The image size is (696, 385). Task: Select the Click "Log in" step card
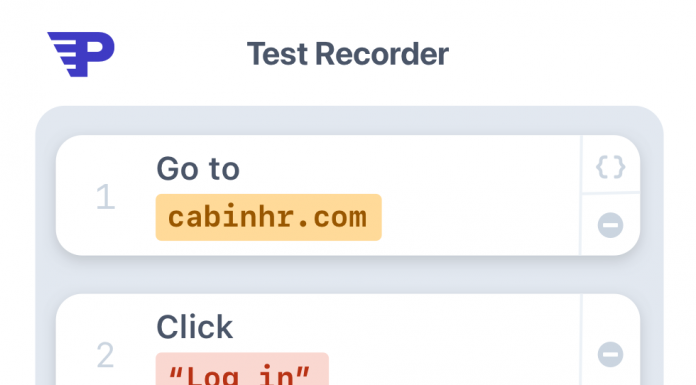click(x=348, y=339)
